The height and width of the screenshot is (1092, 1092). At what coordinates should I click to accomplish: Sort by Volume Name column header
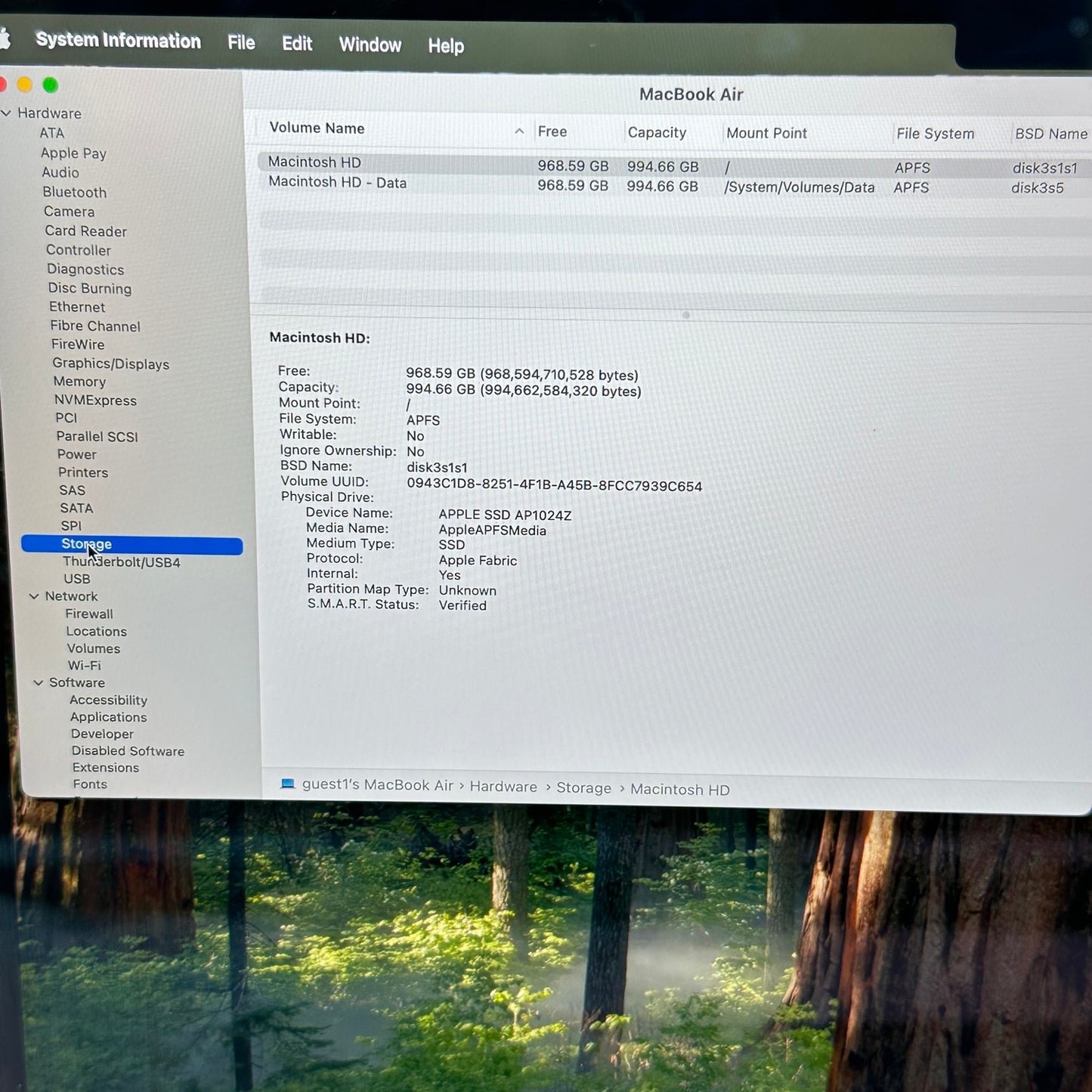[x=317, y=128]
